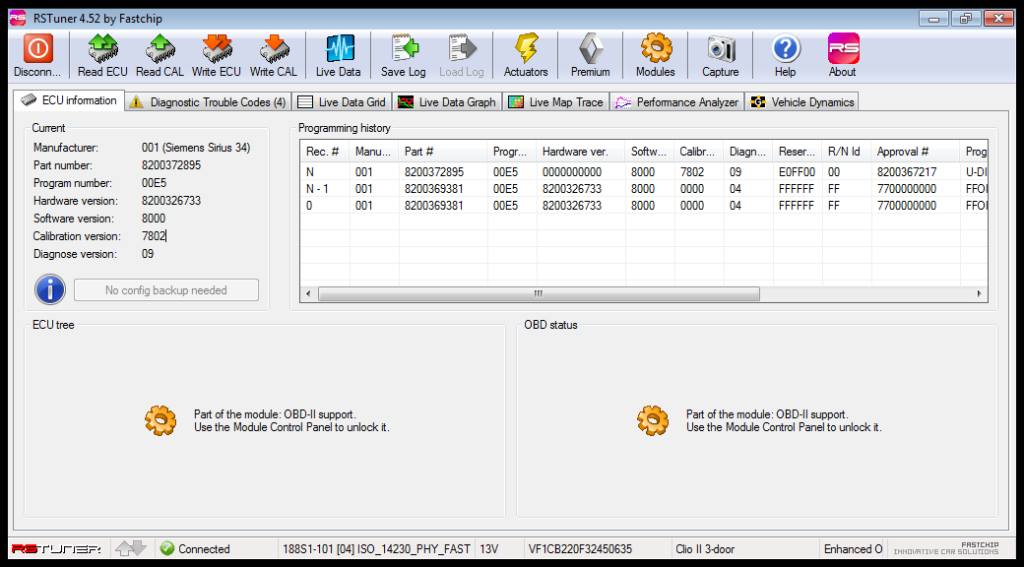Open the Live Data Graph tab

click(447, 102)
